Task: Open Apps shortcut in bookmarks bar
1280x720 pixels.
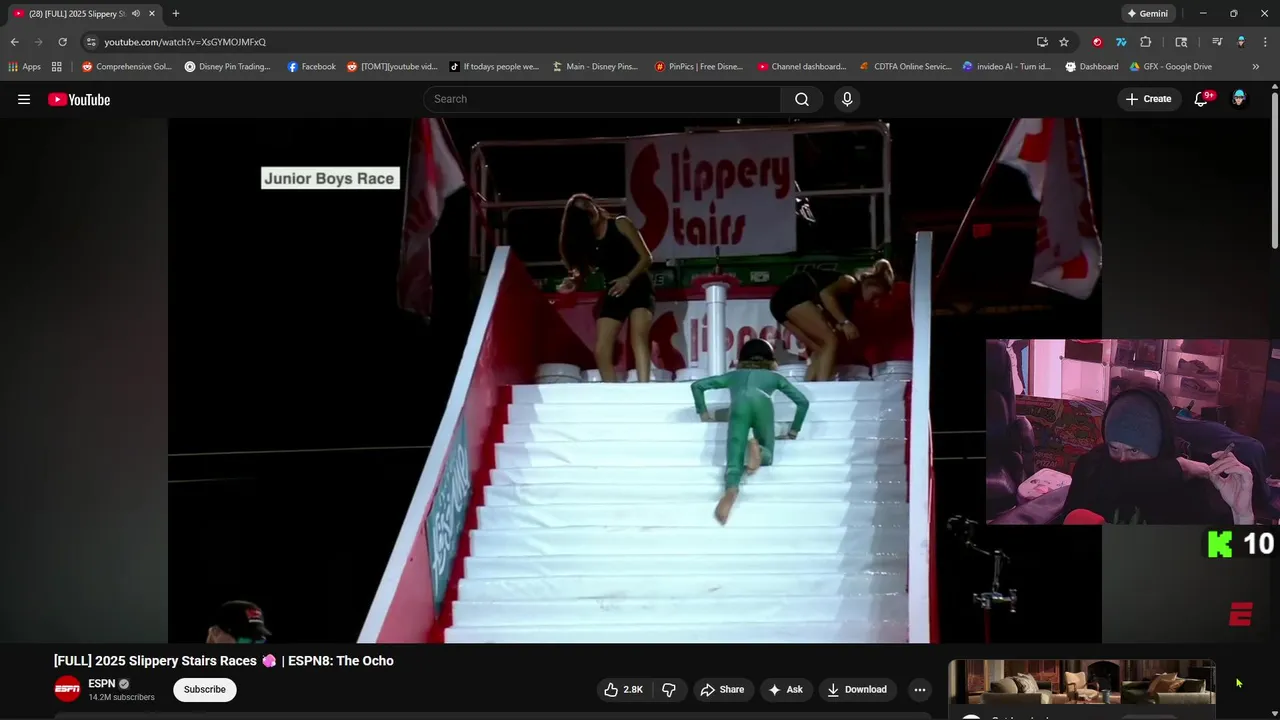Action: (24, 67)
